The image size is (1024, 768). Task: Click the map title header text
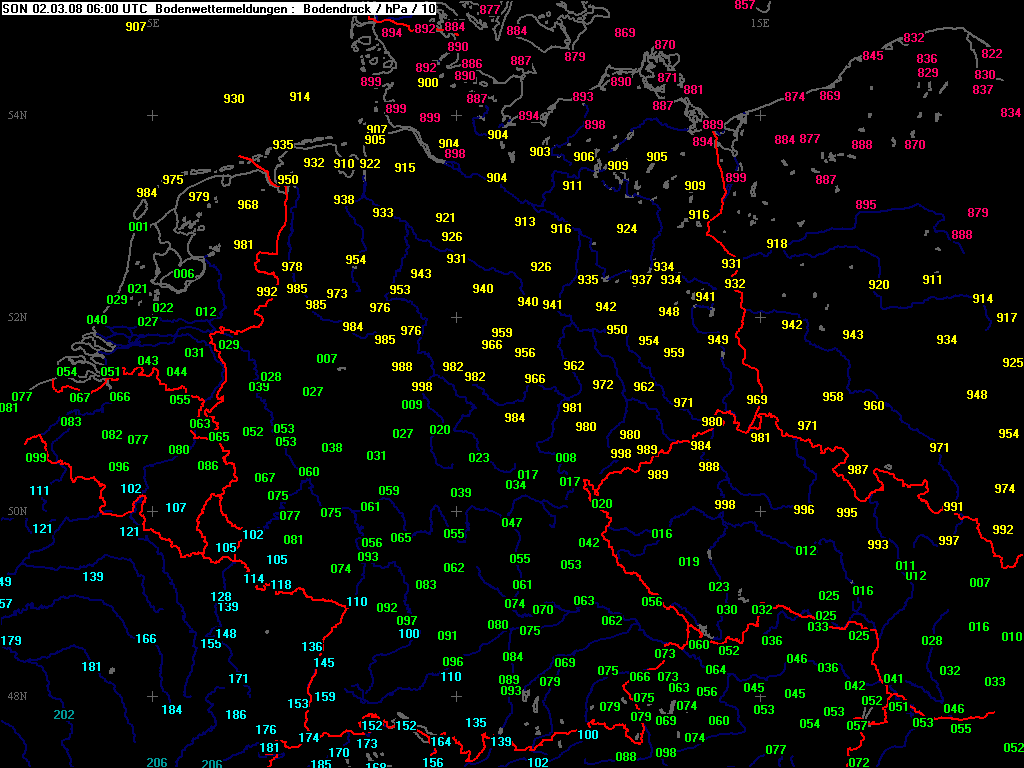[220, 8]
